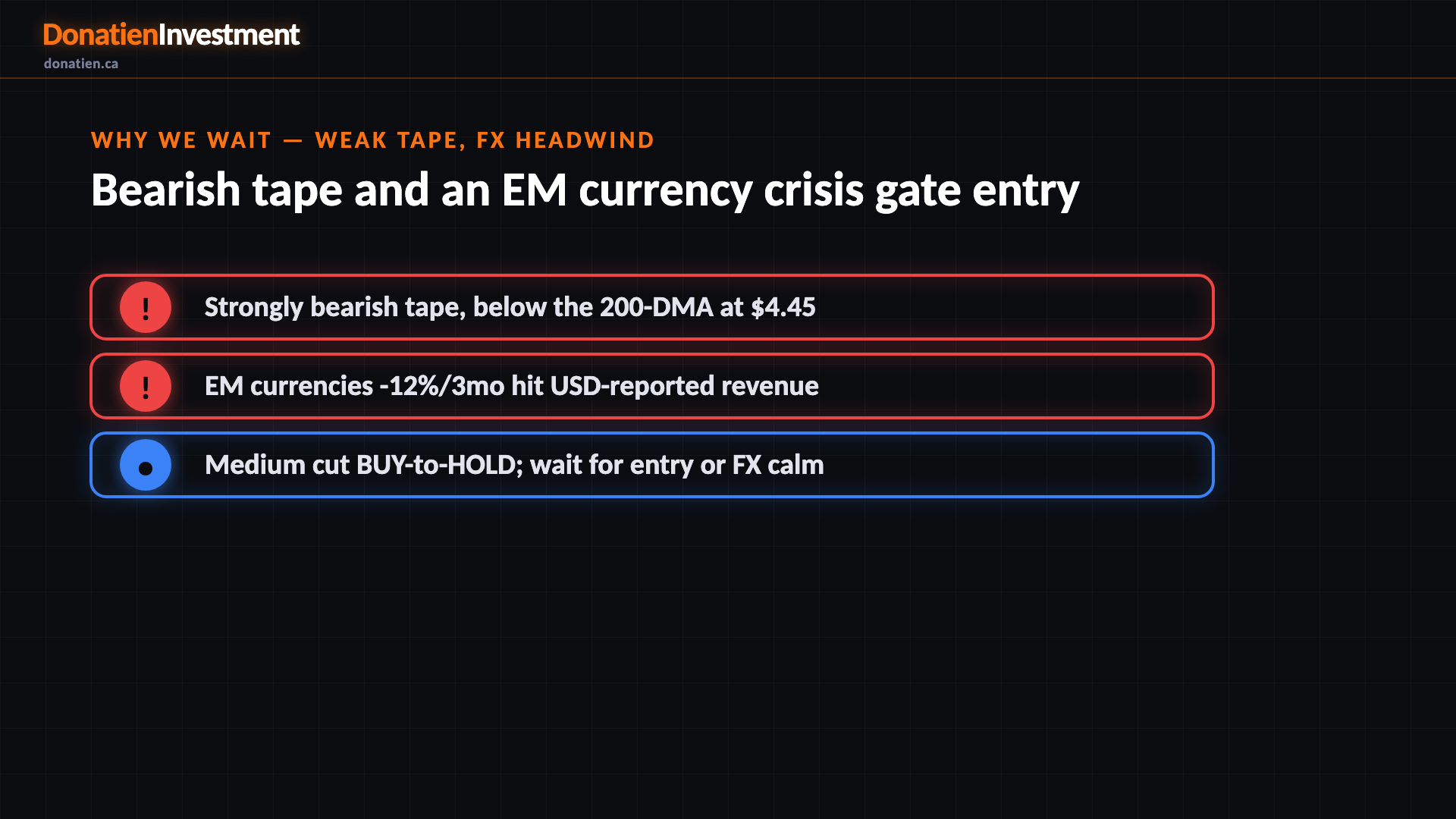Select the 'Bearish tape' slide title
This screenshot has height=819, width=1456.
pos(585,190)
